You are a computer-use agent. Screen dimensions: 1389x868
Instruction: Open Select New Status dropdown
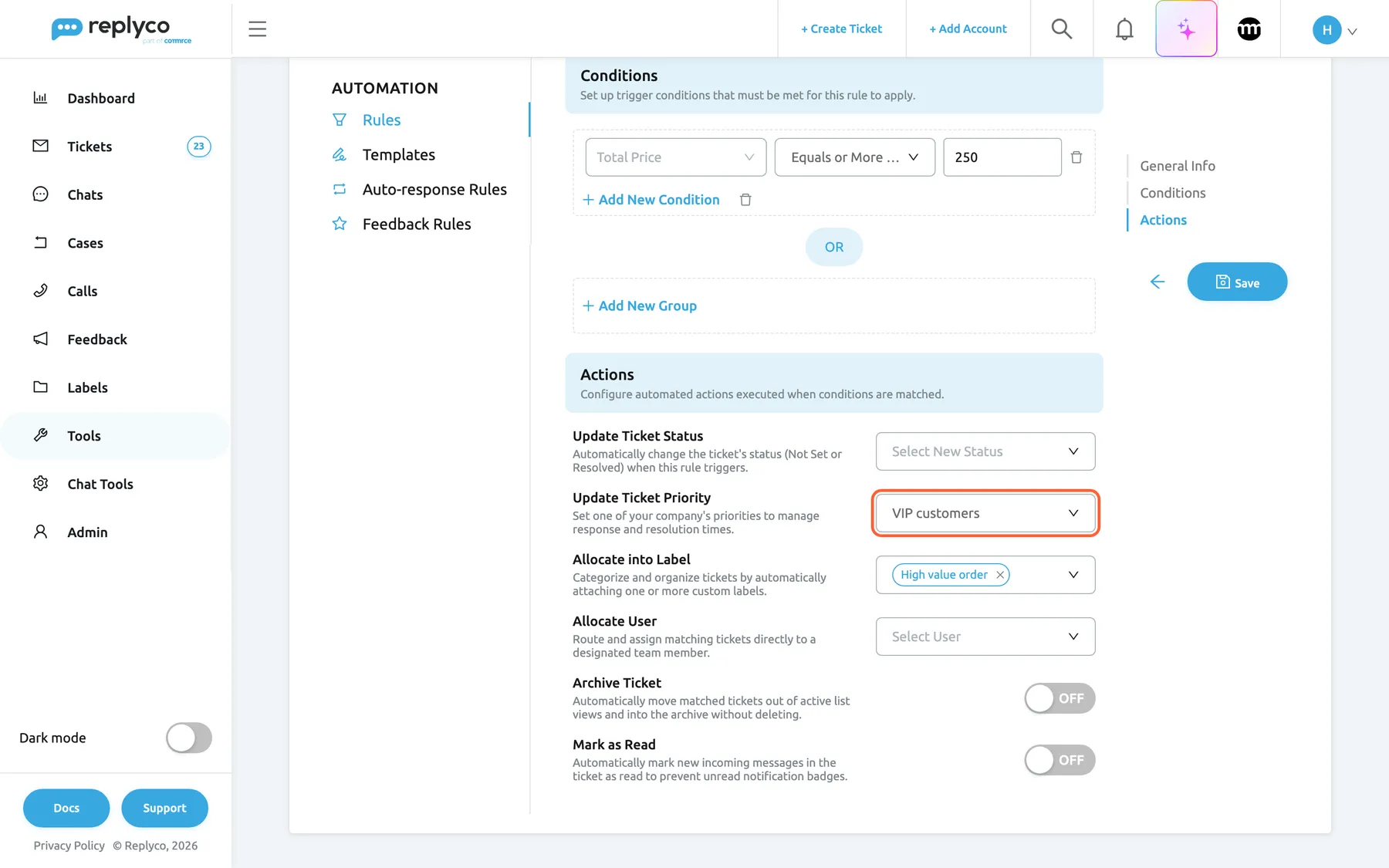[x=985, y=451]
